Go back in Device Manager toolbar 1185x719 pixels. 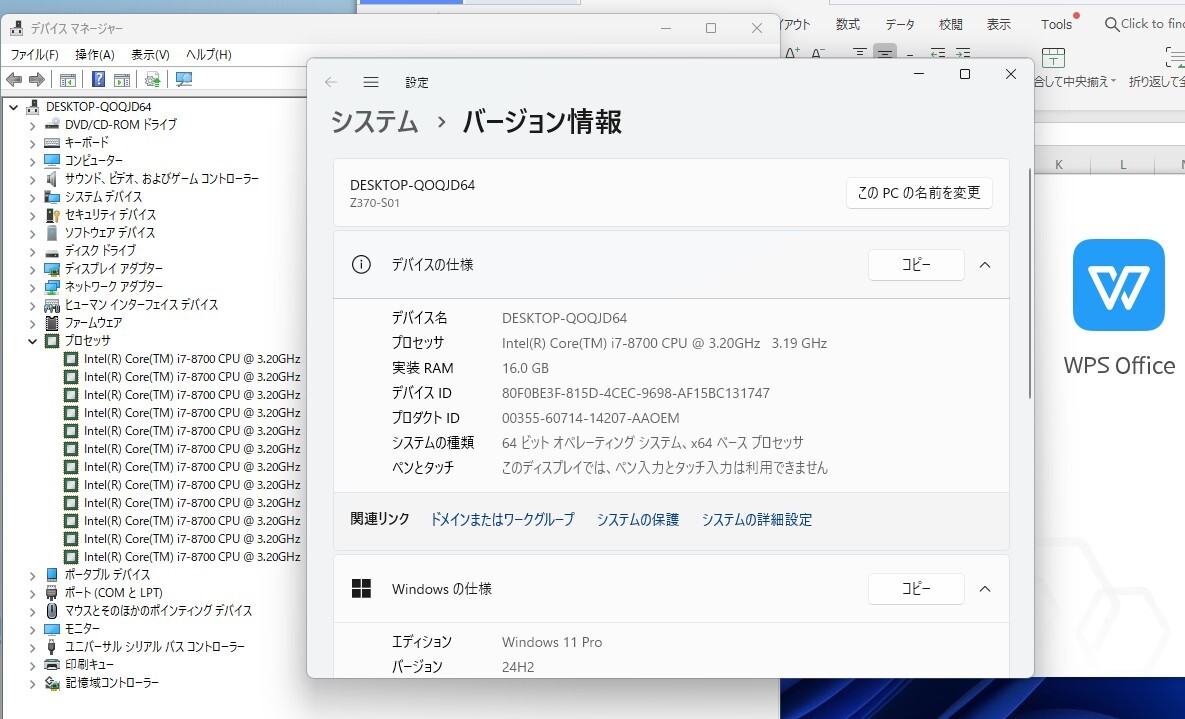coord(14,79)
